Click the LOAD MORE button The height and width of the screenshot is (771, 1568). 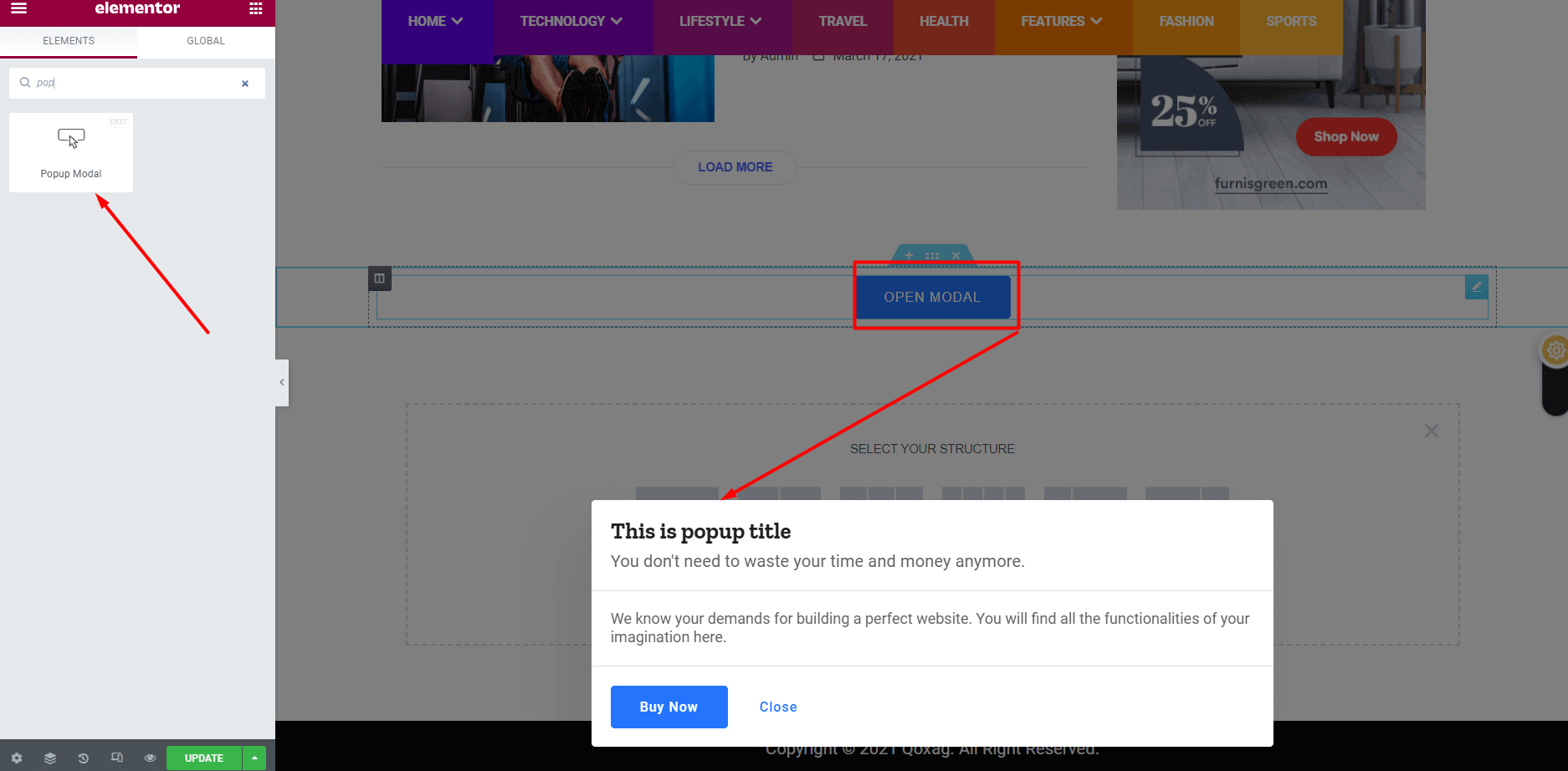coord(735,167)
